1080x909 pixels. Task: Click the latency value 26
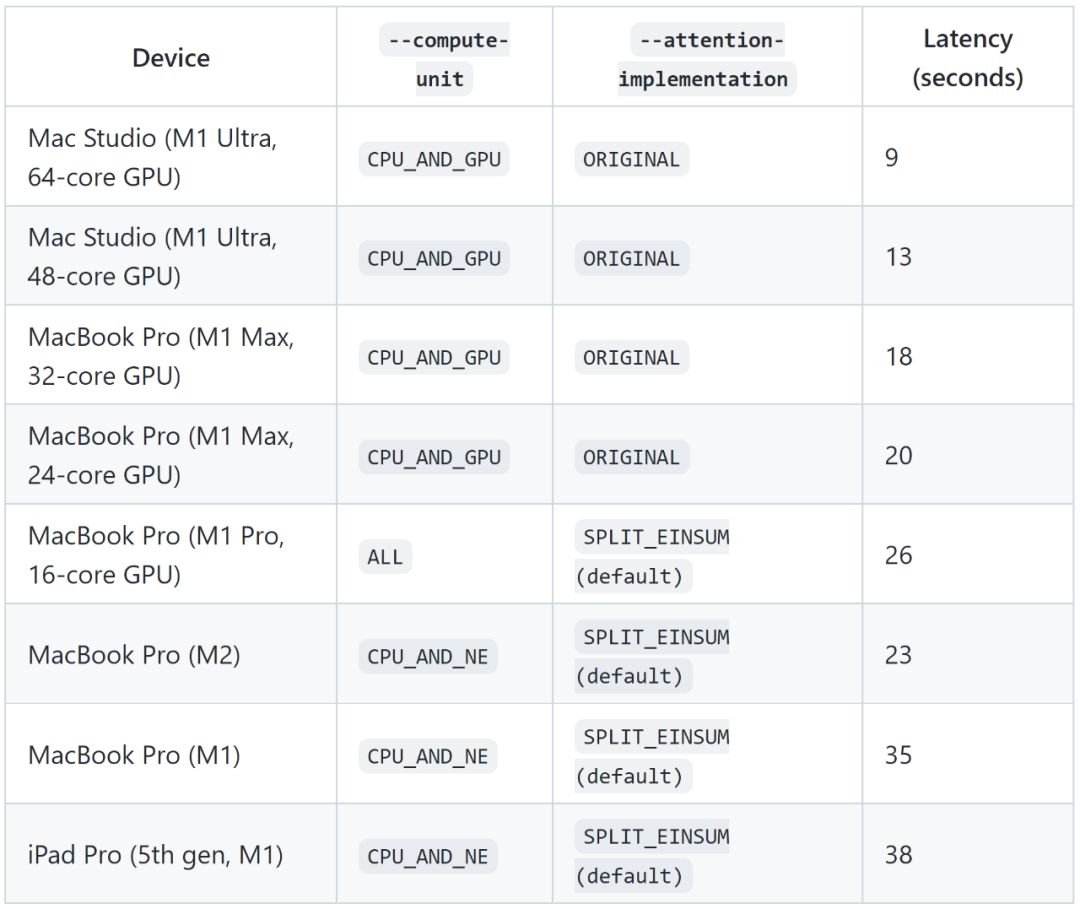click(898, 555)
